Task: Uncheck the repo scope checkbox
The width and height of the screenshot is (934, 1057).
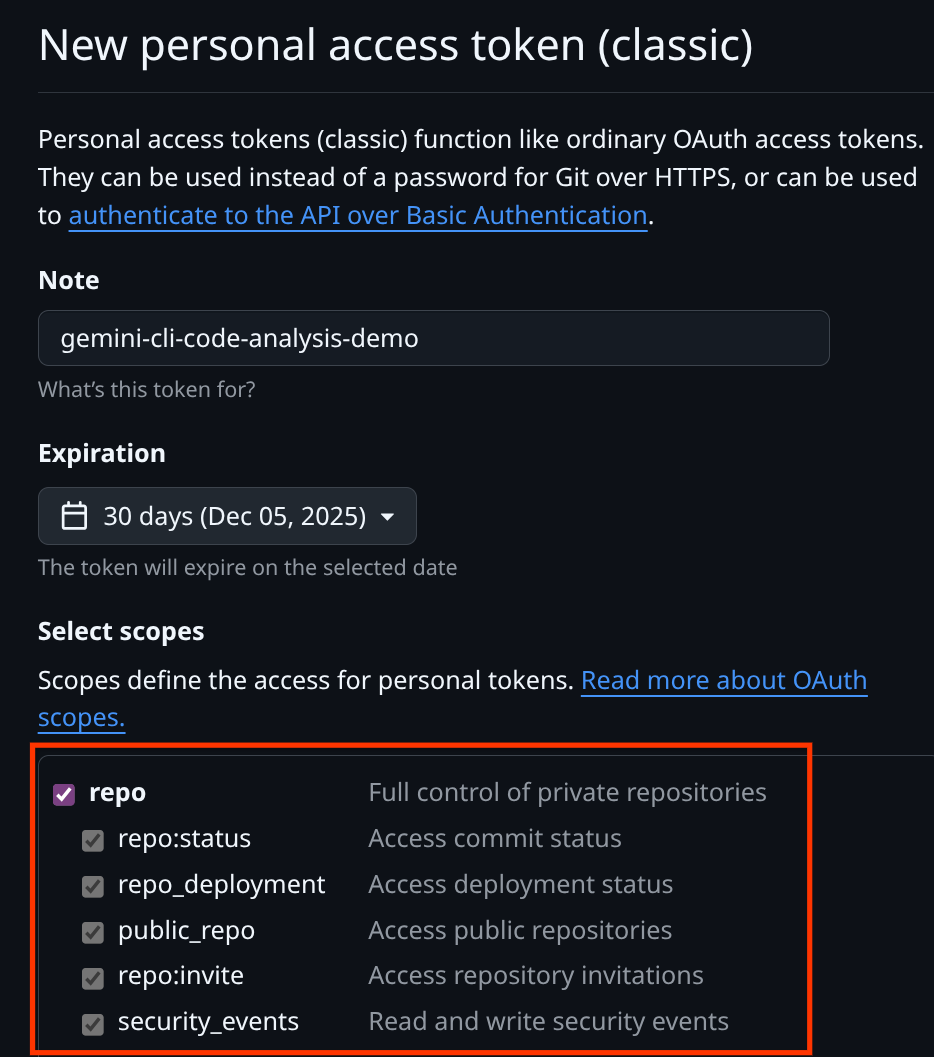Action: coord(64,794)
